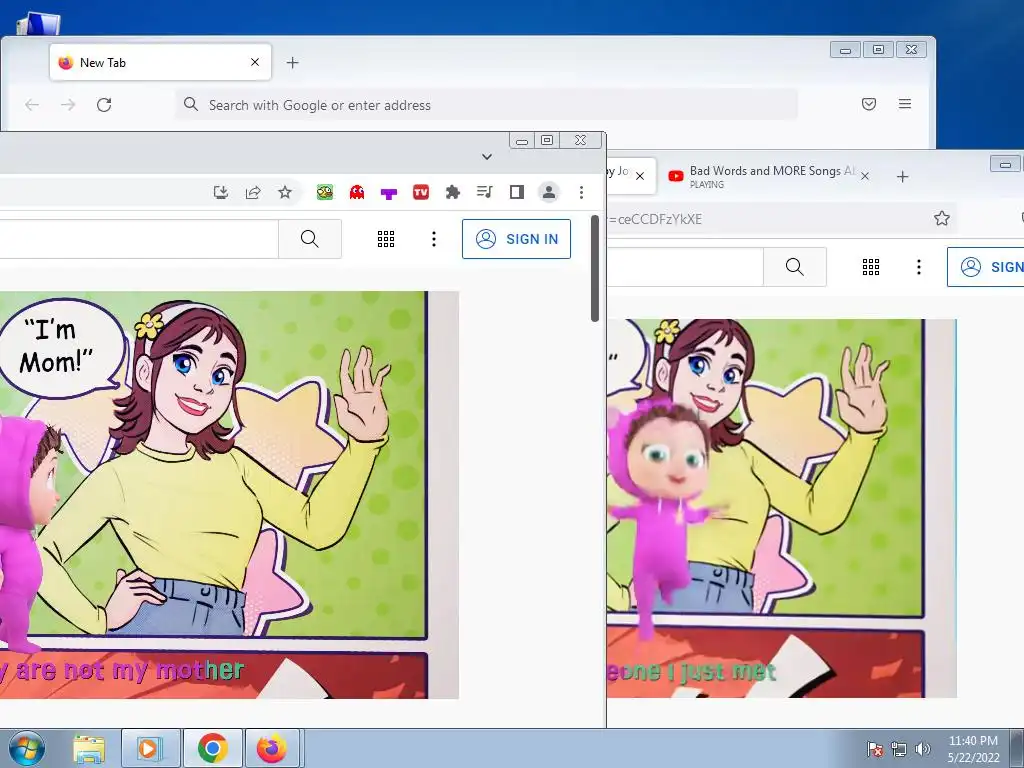Viewport: 1024px width, 768px height.
Task: Open volume control in system tray
Action: pos(922,748)
